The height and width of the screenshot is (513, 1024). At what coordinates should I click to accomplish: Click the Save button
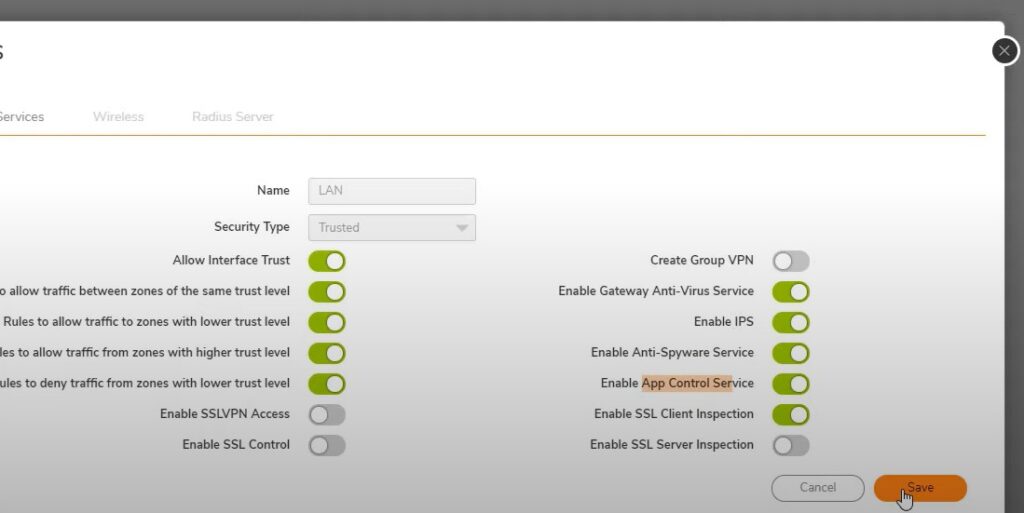(920, 488)
